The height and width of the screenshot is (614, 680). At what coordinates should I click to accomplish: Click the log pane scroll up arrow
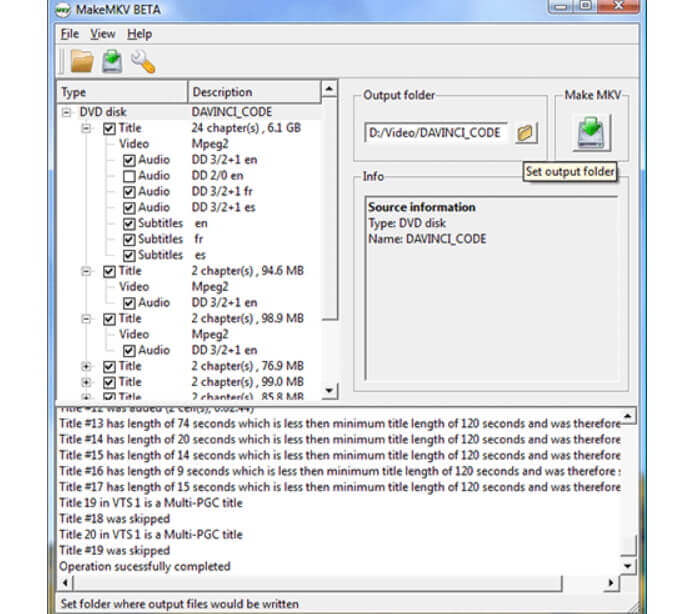coord(628,416)
